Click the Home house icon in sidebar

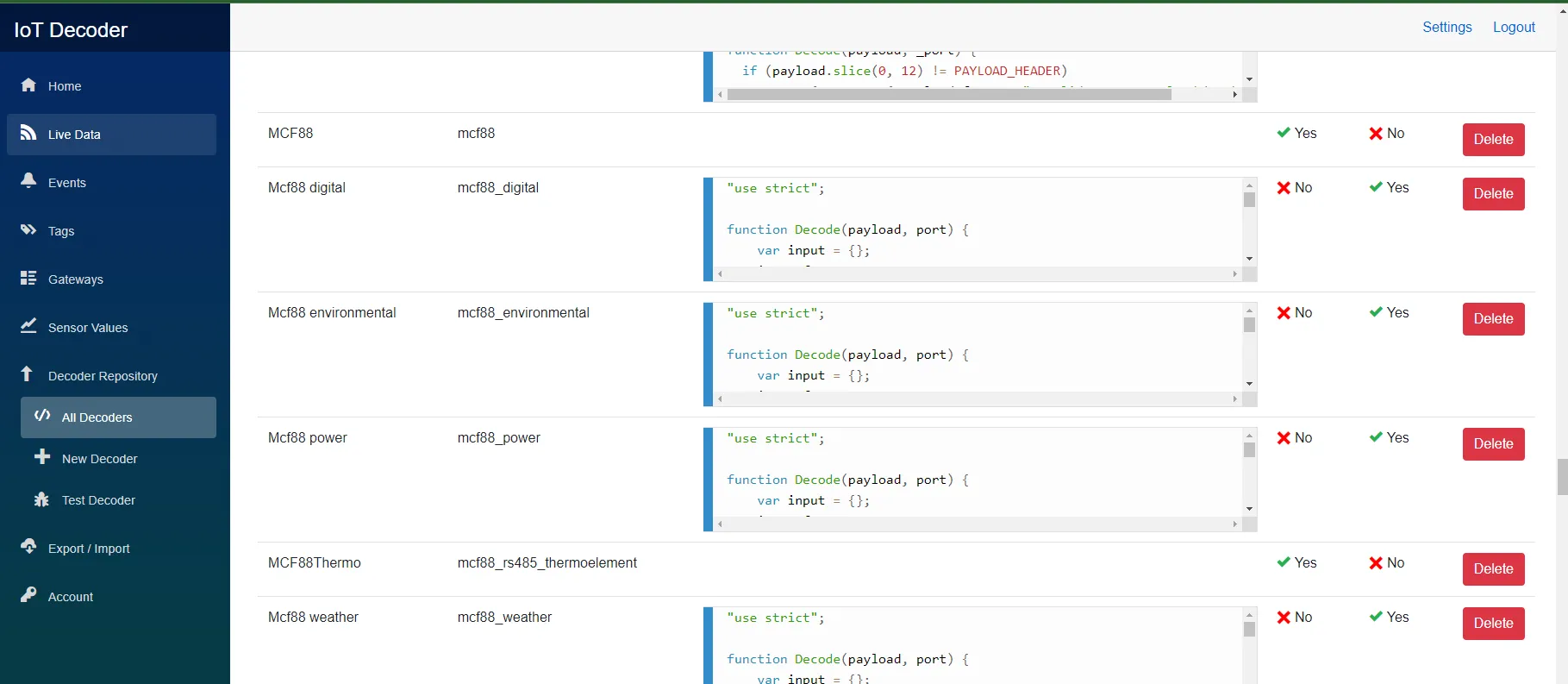tap(28, 85)
